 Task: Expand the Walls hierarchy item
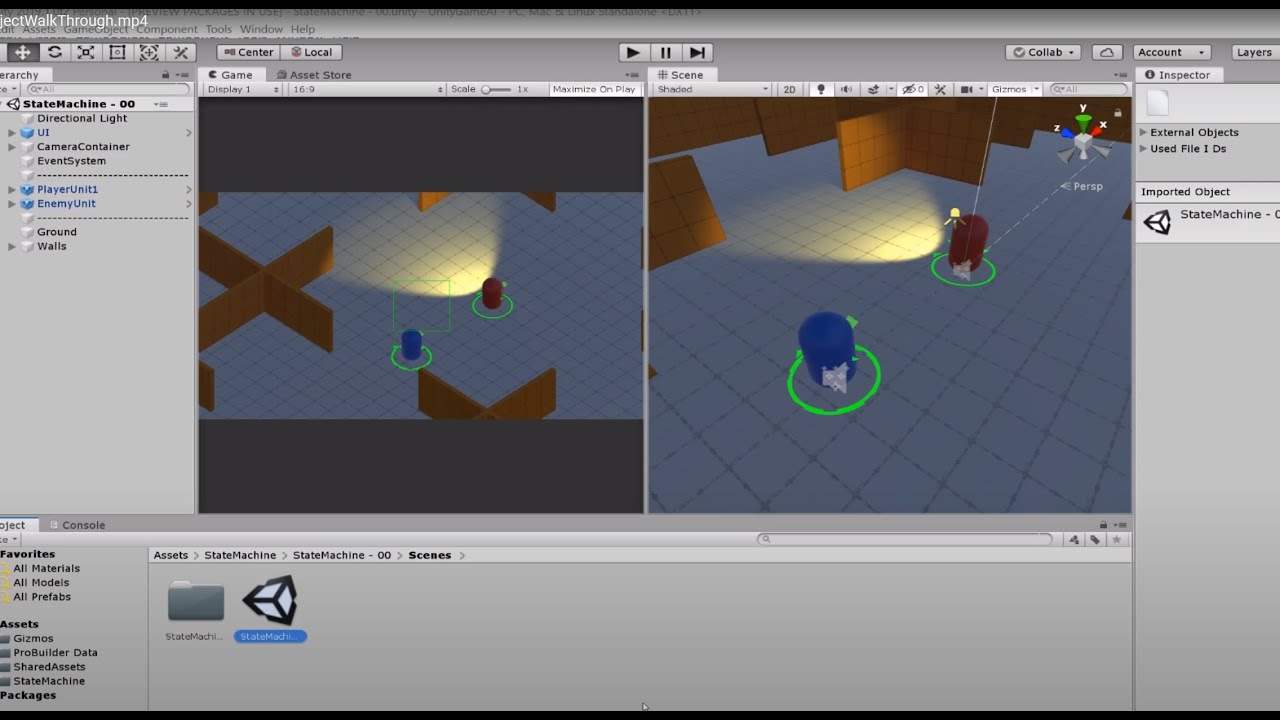pyautogui.click(x=12, y=246)
